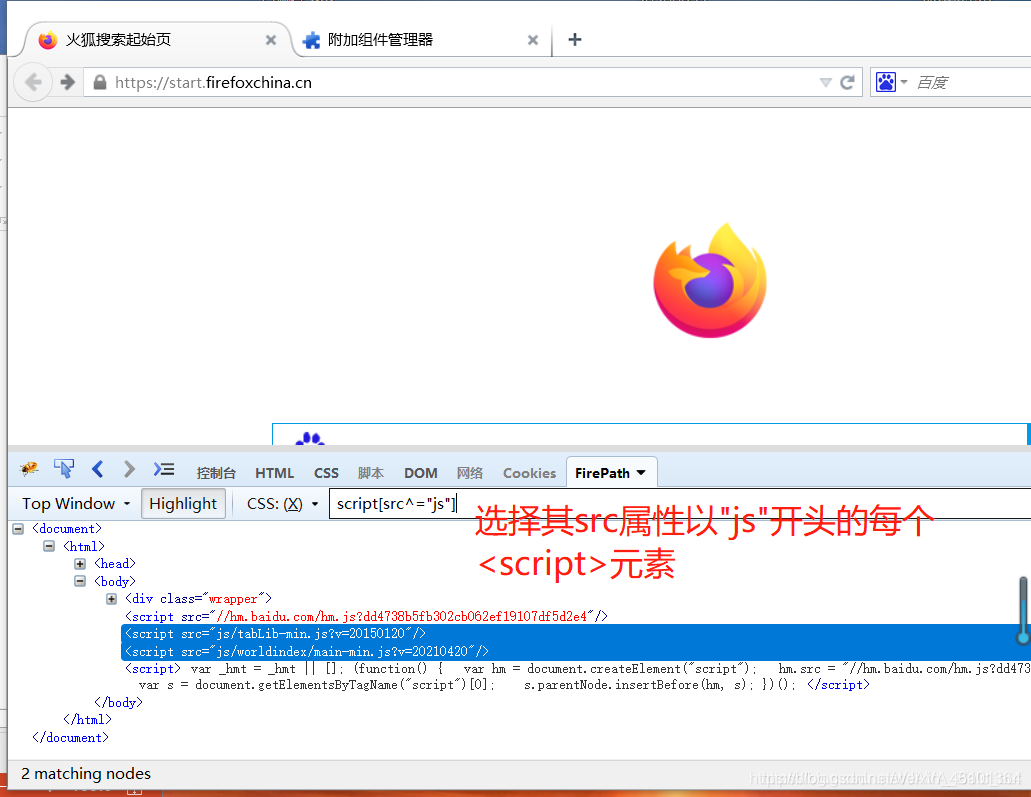Click the '2 matching nodes' status text
Image resolution: width=1031 pixels, height=797 pixels.
coord(86,773)
